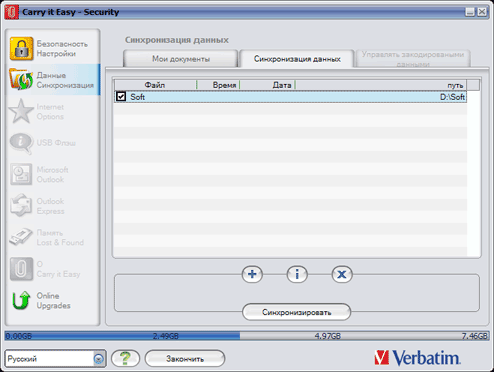Open help with the question mark button

pos(125,359)
